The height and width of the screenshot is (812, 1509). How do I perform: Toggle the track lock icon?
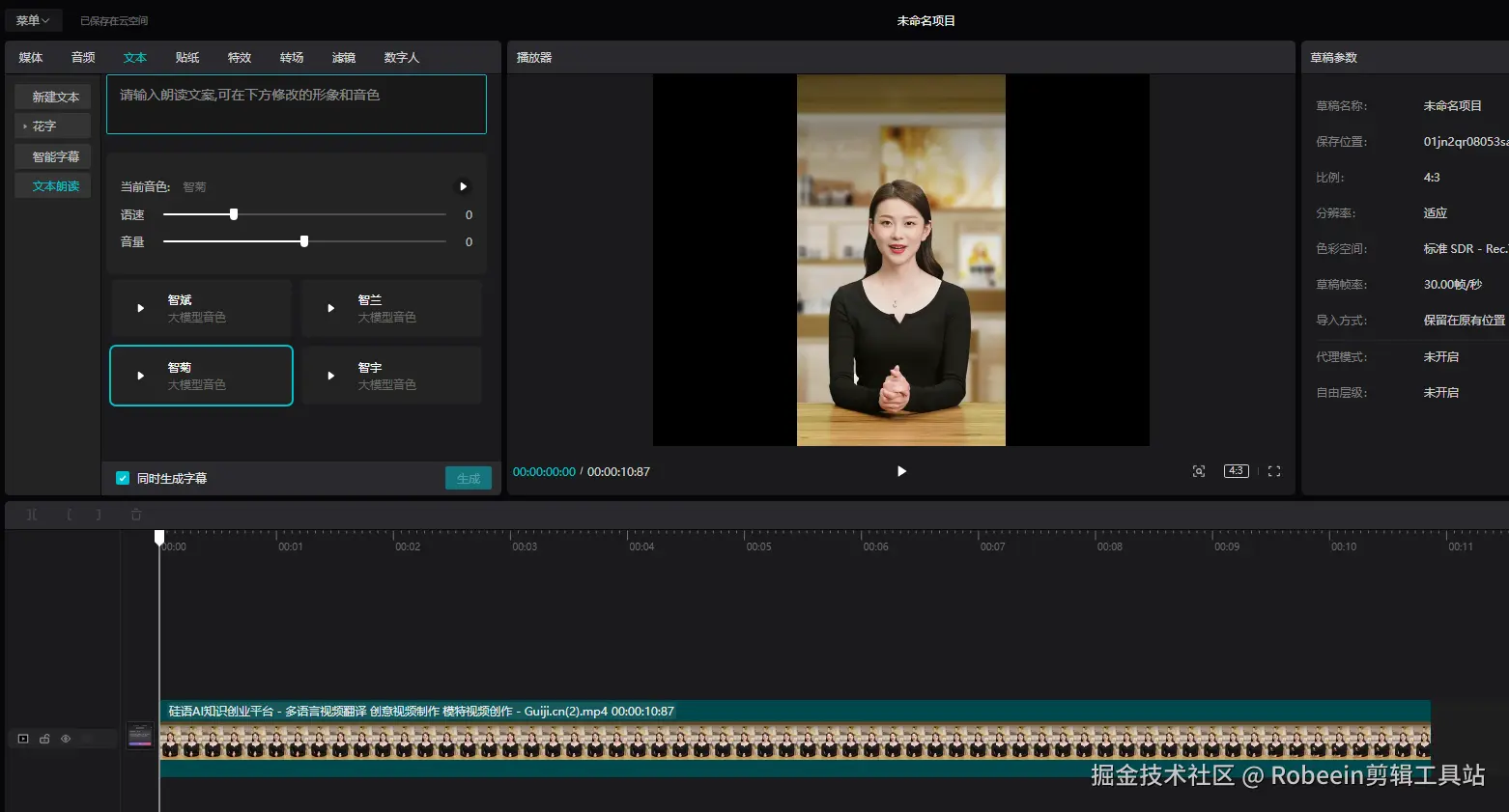pyautogui.click(x=44, y=739)
